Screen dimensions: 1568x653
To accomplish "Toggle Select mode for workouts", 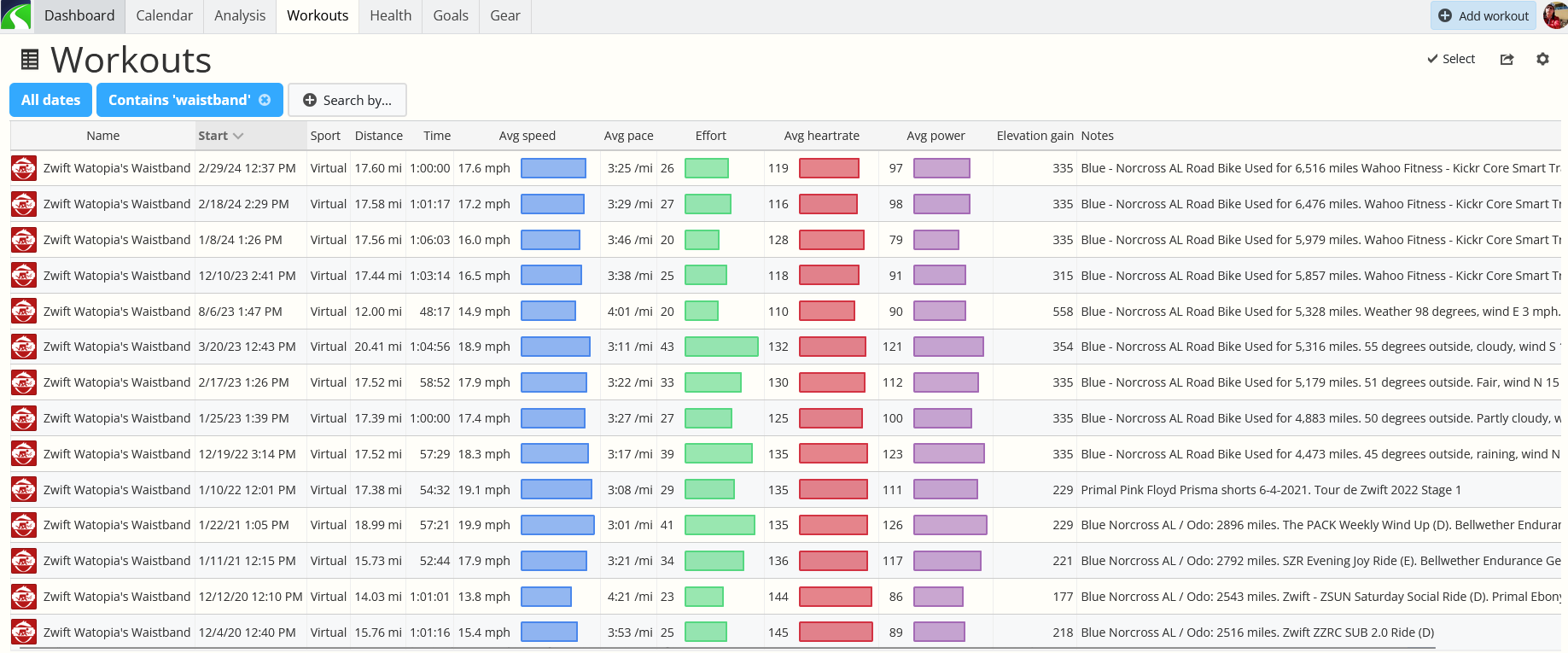I will click(x=1451, y=59).
